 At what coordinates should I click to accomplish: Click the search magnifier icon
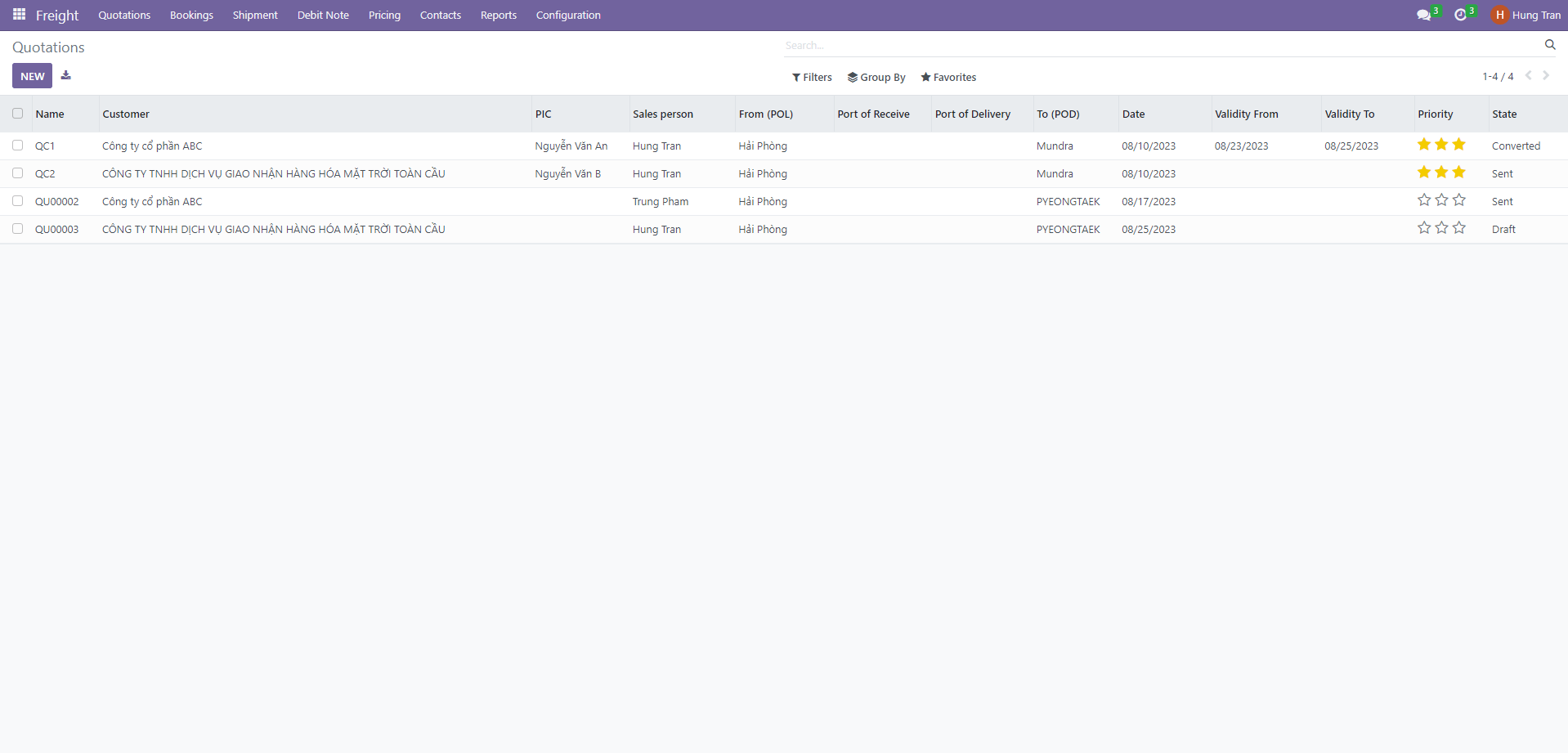point(1549,45)
